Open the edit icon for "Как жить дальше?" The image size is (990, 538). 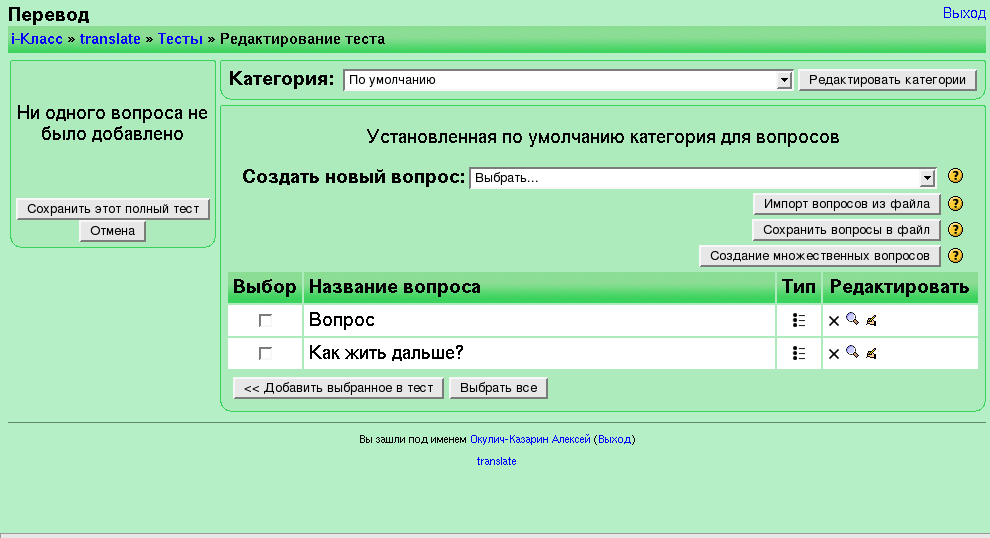(871, 354)
